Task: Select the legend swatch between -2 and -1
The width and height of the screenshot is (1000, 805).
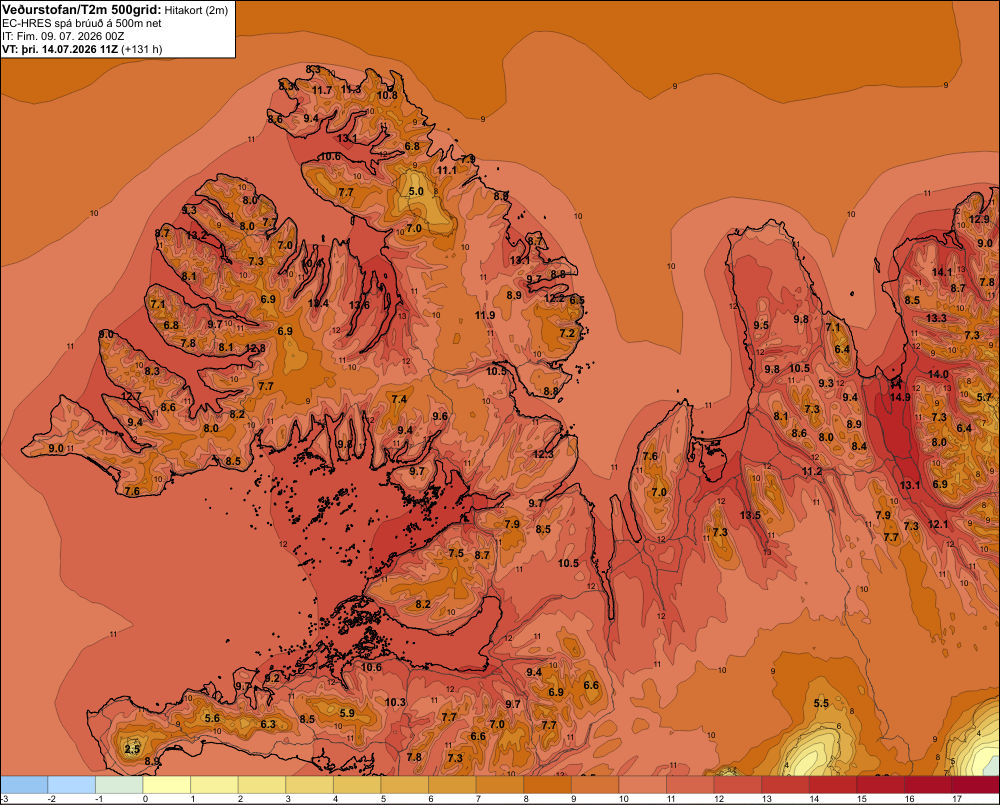Action: 71,785
